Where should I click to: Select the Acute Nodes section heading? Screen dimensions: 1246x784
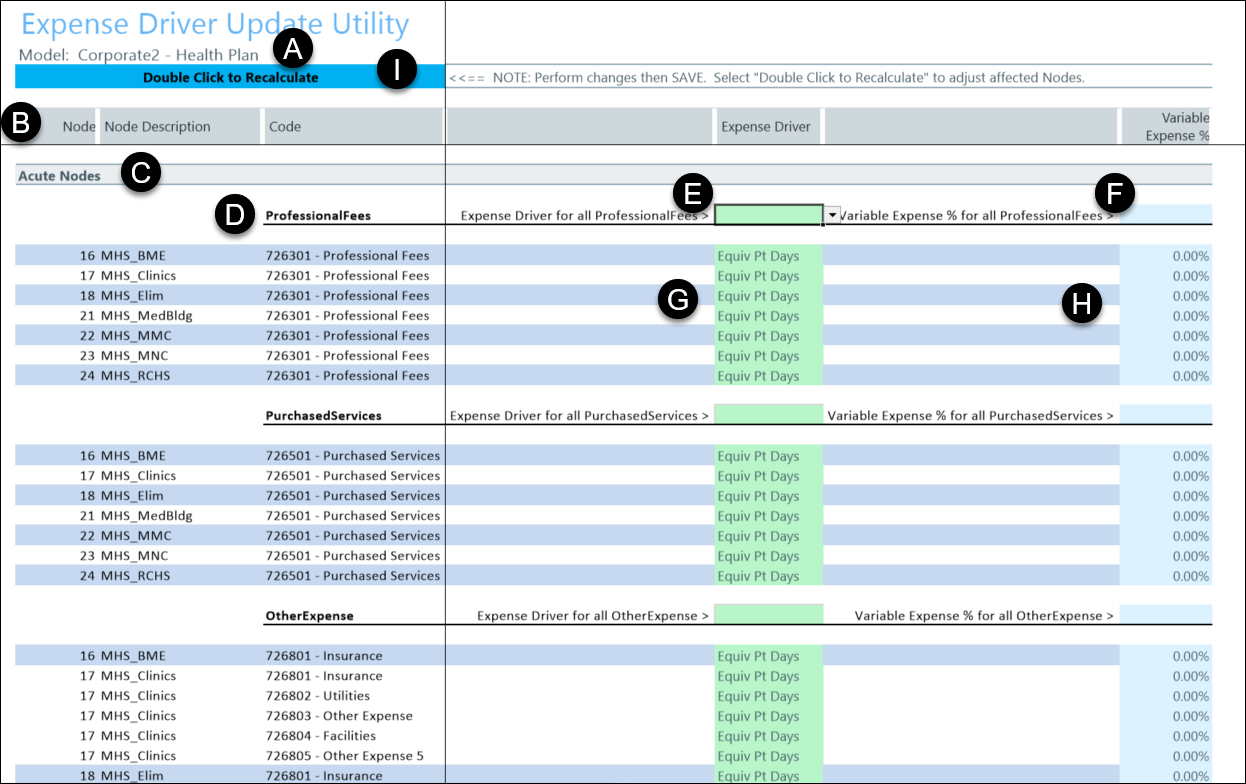(59, 176)
